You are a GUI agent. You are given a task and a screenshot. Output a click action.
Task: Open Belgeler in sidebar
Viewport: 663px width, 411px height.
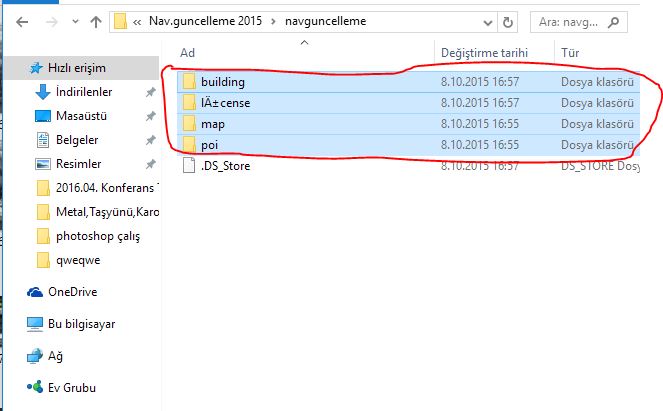click(77, 140)
